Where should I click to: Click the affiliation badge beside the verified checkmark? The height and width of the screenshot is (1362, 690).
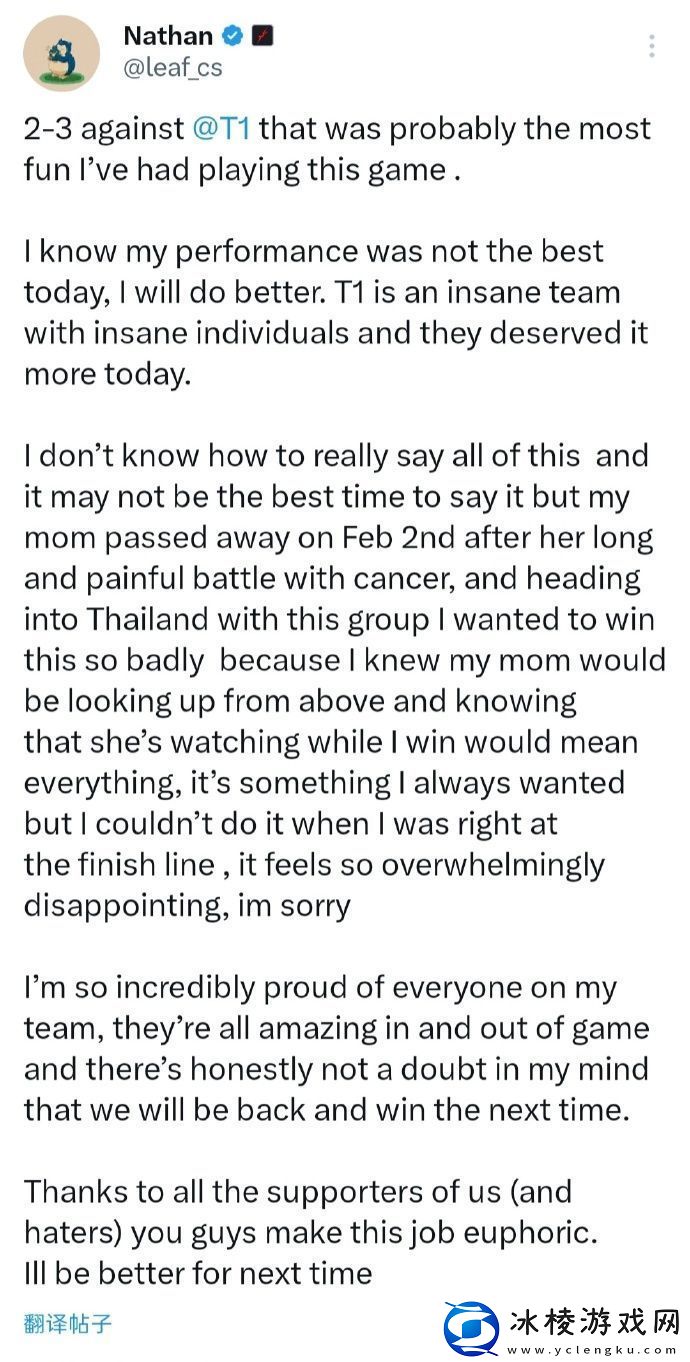[263, 36]
